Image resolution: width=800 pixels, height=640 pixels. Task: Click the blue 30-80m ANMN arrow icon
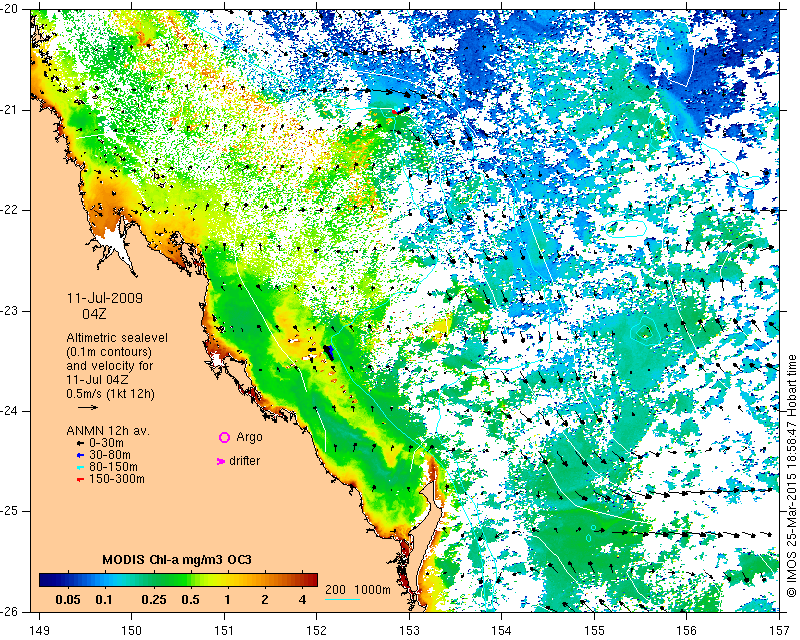tap(80, 455)
